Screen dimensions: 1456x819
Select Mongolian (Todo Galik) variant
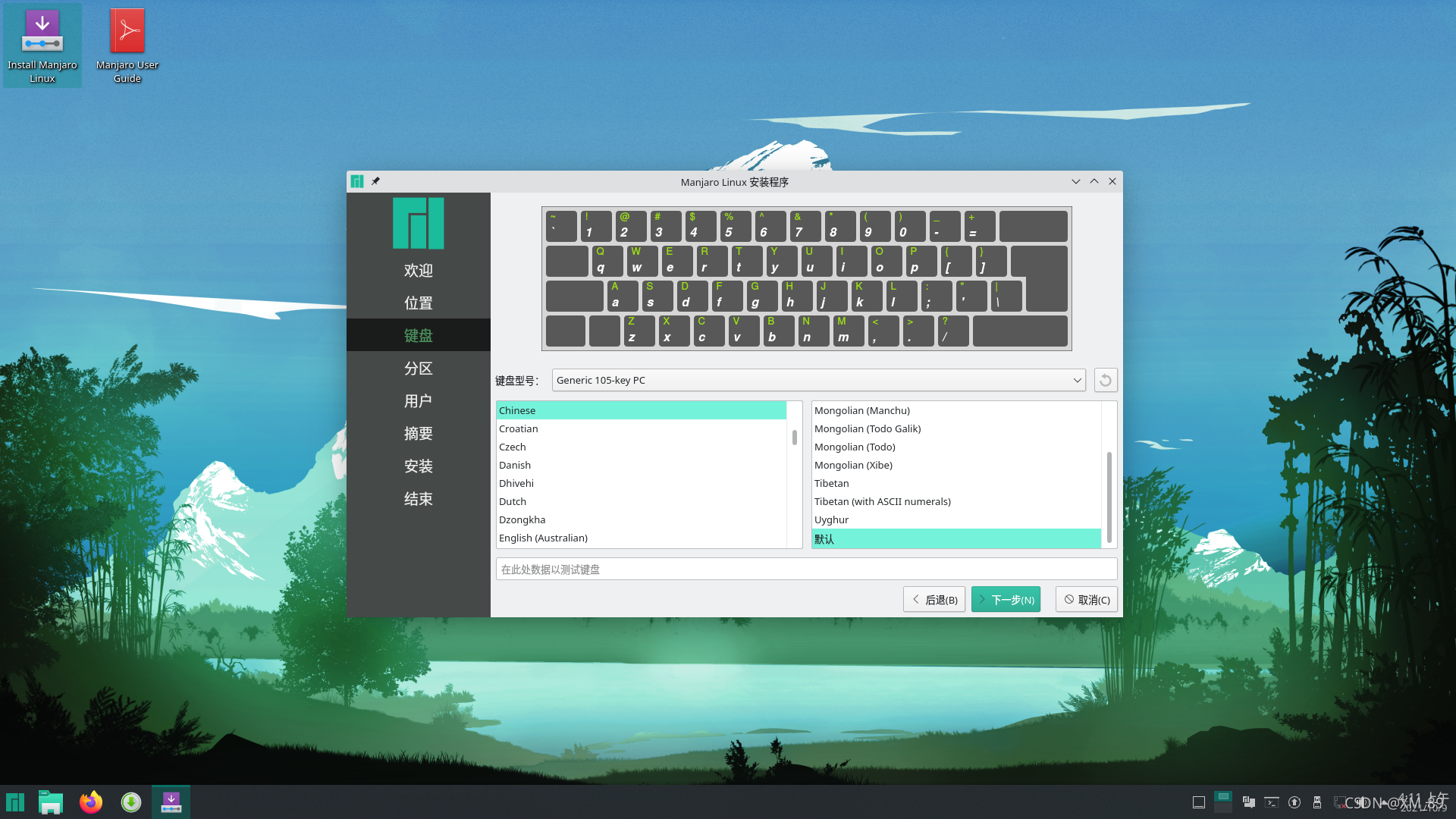click(x=956, y=428)
